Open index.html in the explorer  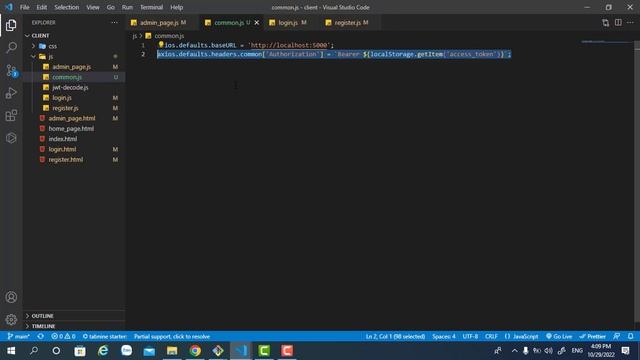(62, 139)
